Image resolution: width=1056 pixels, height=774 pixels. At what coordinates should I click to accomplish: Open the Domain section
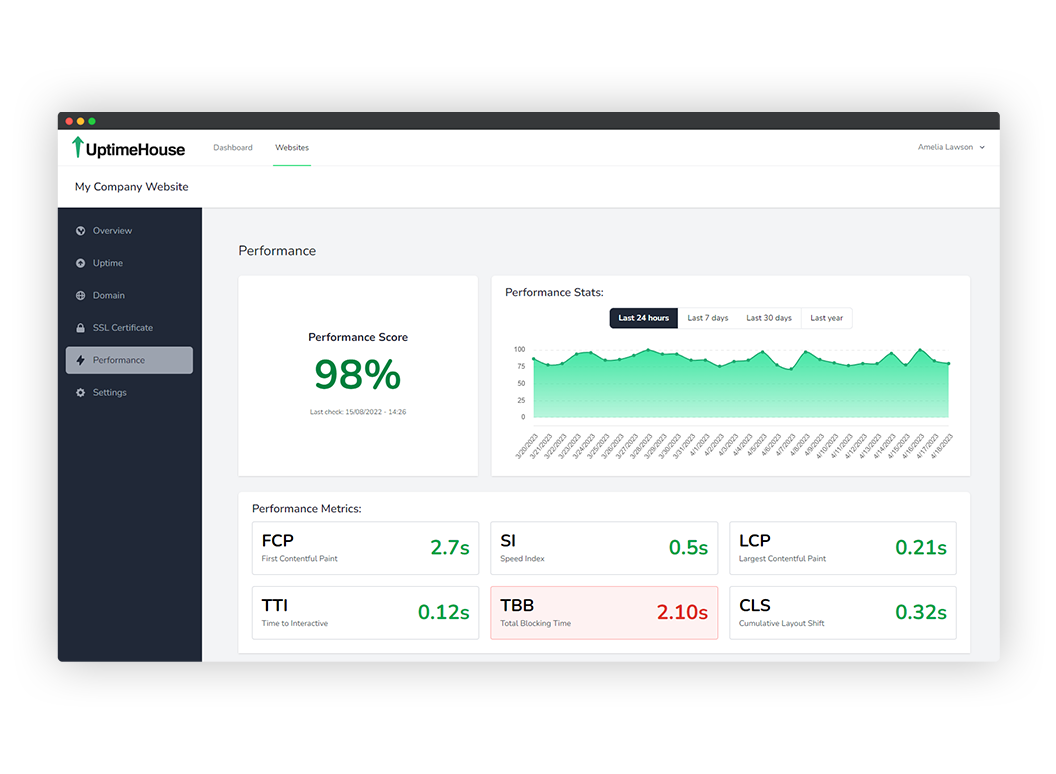pyautogui.click(x=129, y=296)
